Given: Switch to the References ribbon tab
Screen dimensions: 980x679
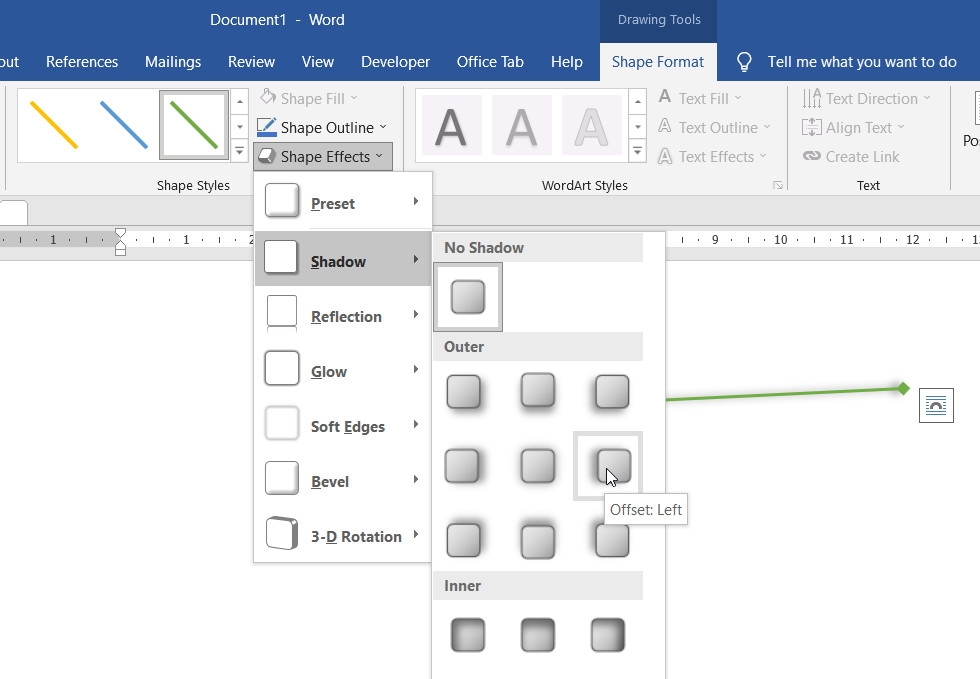Looking at the screenshot, I should click(82, 62).
